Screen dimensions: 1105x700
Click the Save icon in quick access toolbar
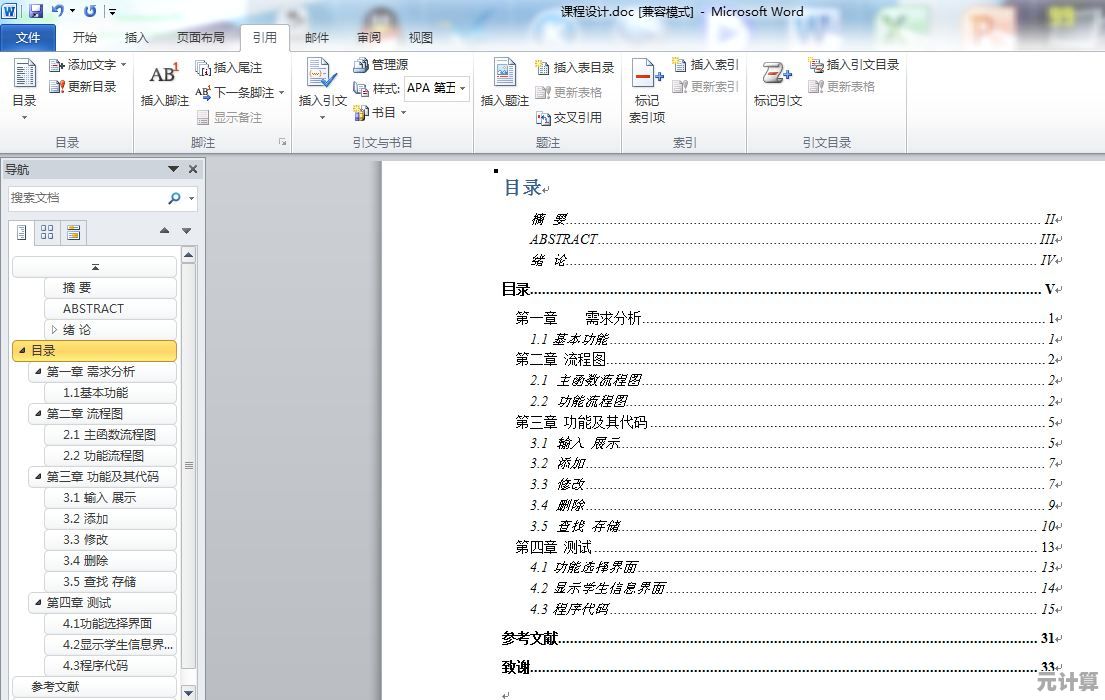click(x=36, y=11)
